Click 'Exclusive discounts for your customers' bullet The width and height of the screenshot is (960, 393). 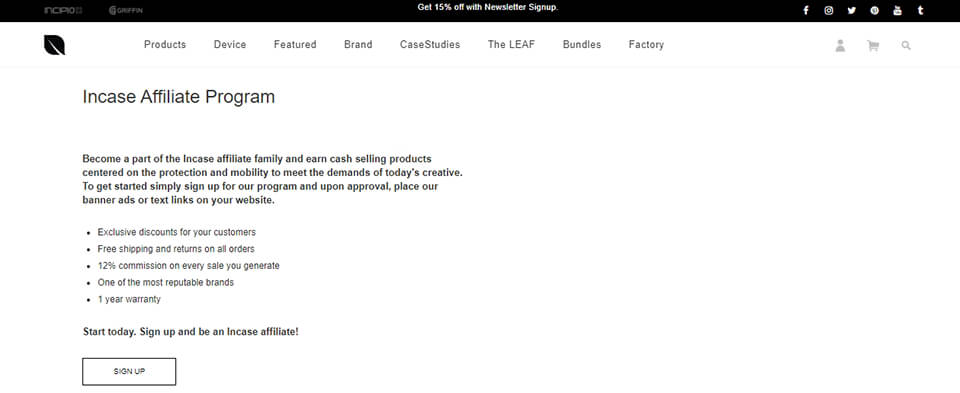176,233
